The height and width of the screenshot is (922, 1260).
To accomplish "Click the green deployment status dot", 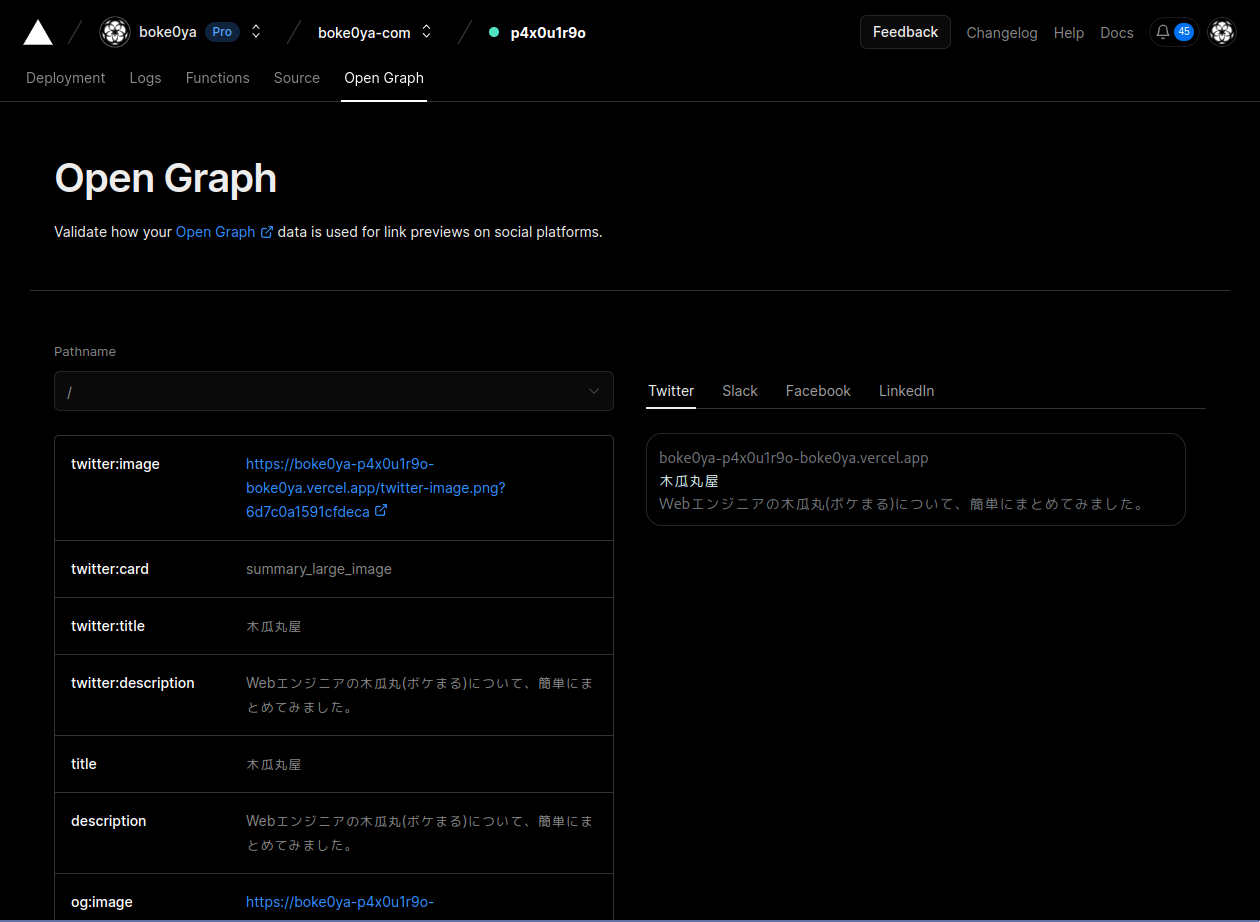I will click(x=493, y=31).
